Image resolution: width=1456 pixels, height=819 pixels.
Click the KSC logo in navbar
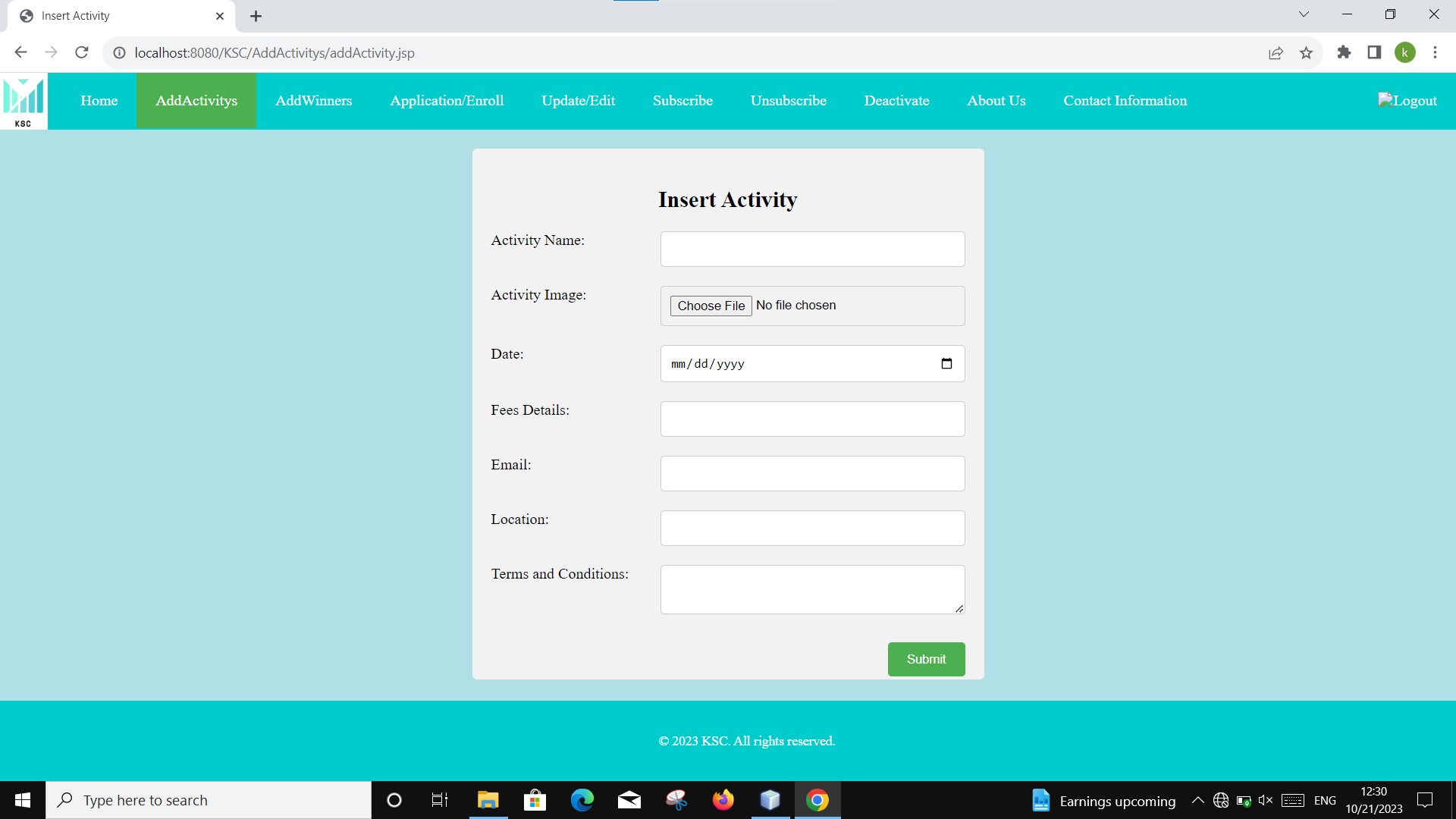click(24, 102)
